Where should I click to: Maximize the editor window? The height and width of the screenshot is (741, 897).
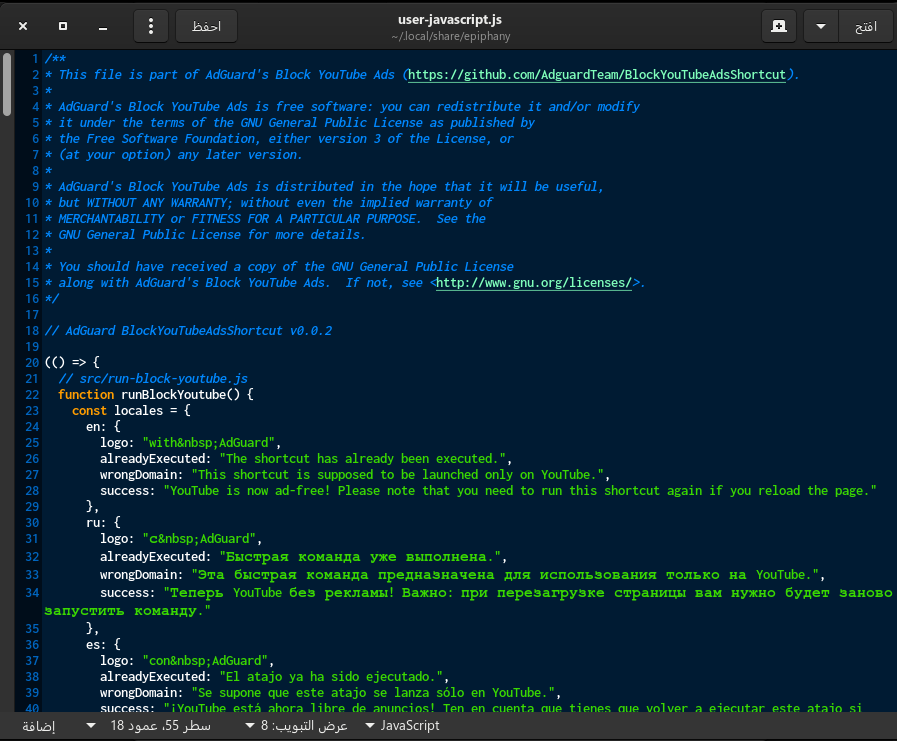point(63,26)
